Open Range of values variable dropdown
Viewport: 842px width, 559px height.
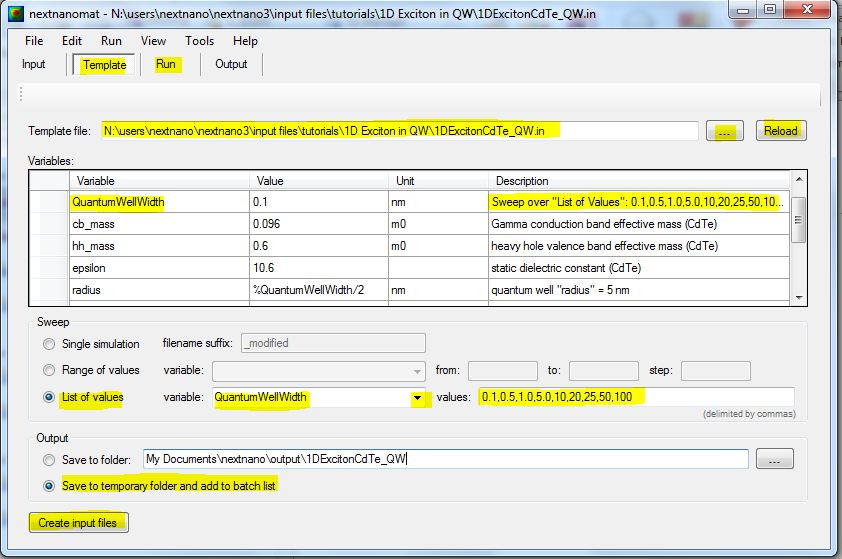tap(417, 371)
